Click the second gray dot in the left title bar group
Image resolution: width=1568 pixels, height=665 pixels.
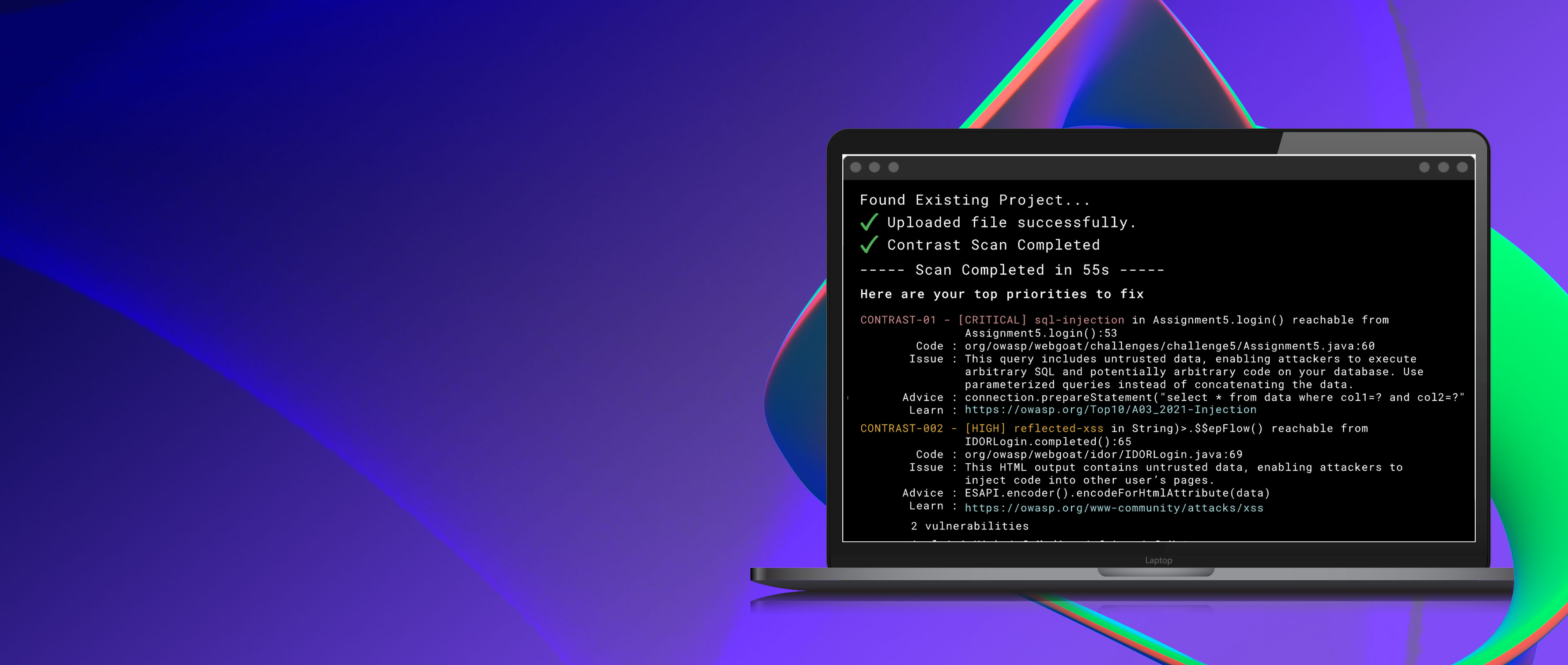pos(874,167)
